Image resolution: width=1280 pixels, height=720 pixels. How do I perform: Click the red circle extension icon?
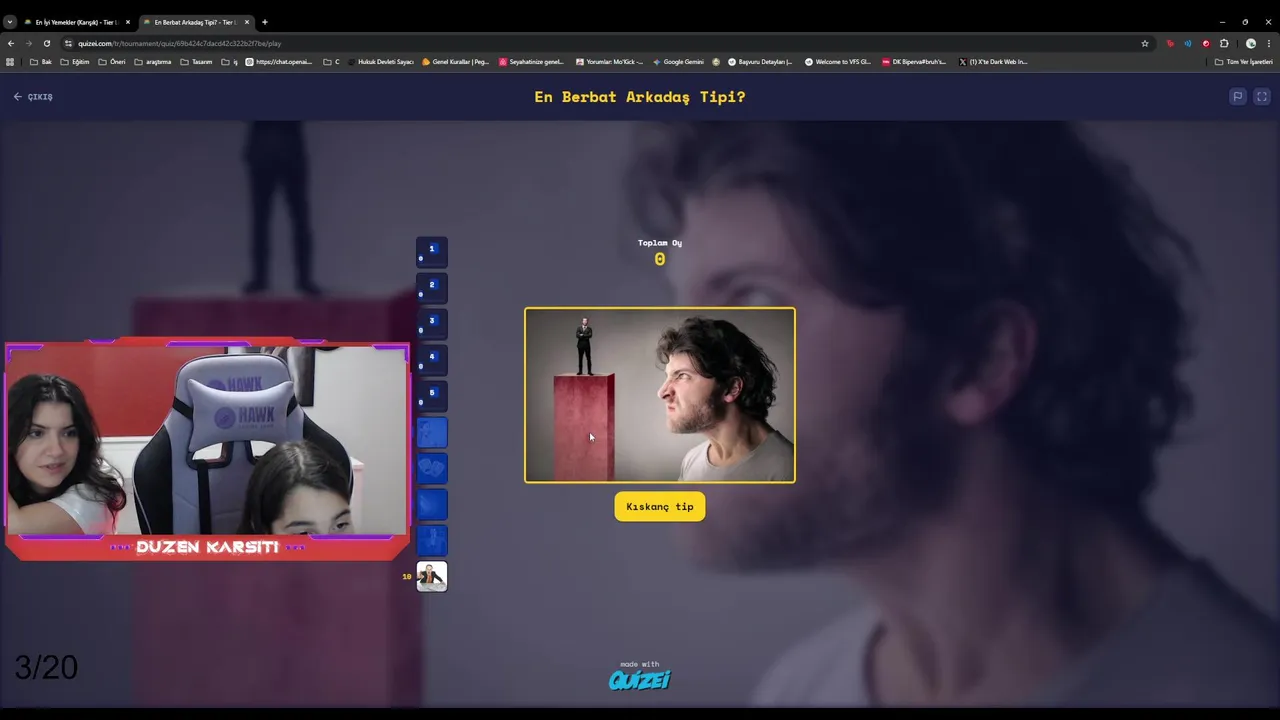click(x=1206, y=44)
